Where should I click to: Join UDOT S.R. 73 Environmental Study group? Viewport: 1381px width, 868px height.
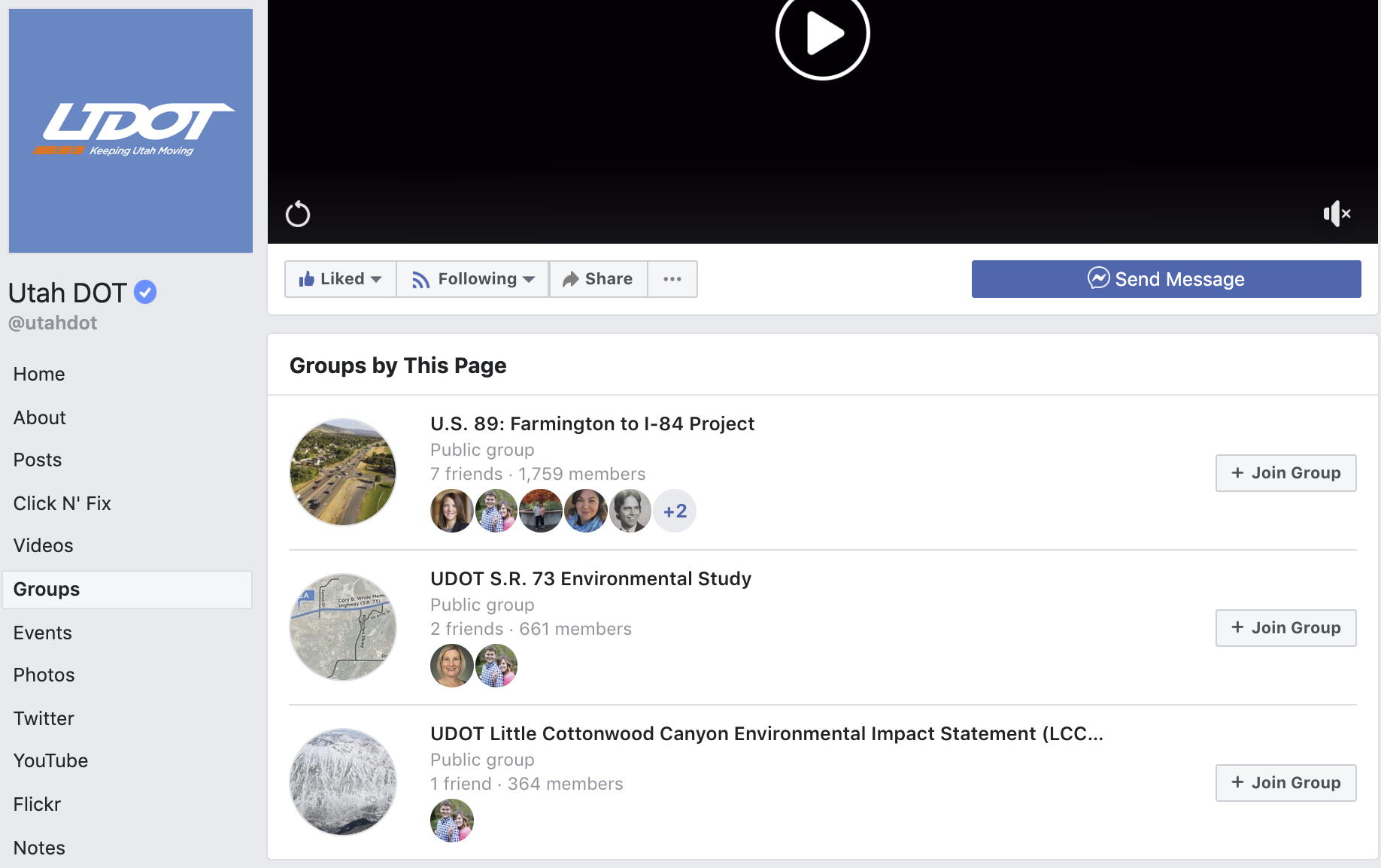pos(1285,628)
